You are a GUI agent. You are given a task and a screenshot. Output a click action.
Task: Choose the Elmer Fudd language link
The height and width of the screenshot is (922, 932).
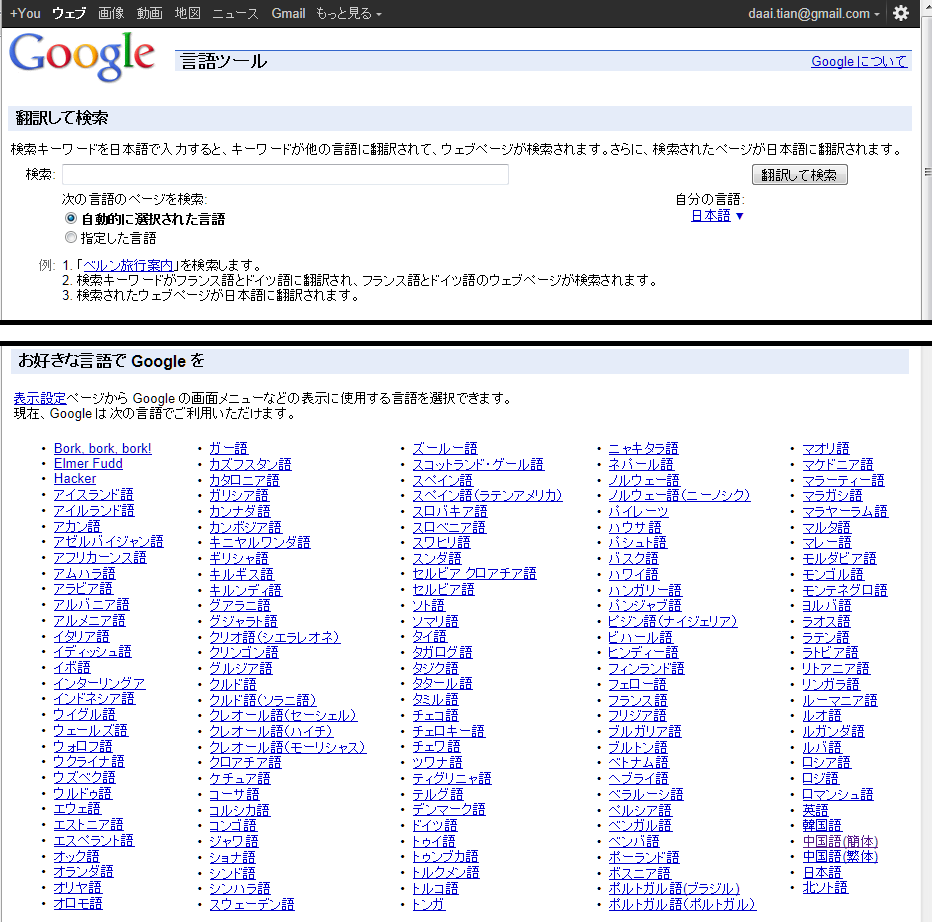[x=88, y=464]
